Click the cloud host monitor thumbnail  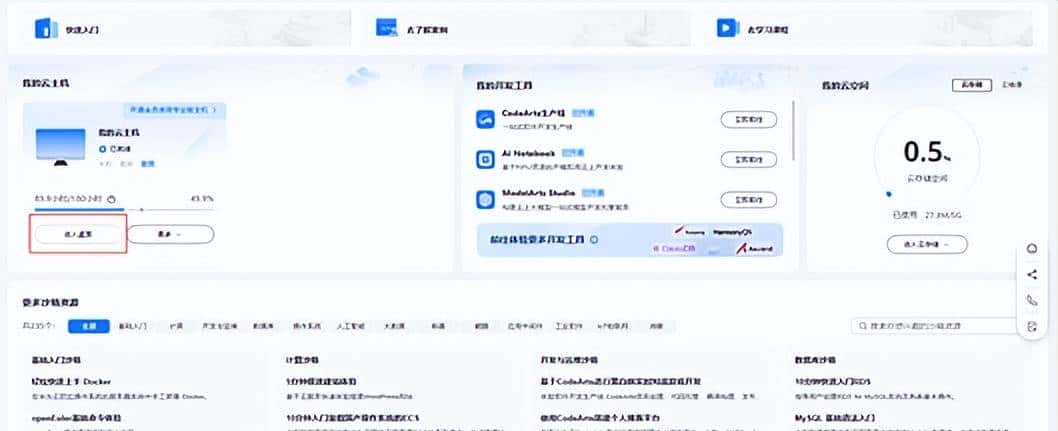[61, 146]
